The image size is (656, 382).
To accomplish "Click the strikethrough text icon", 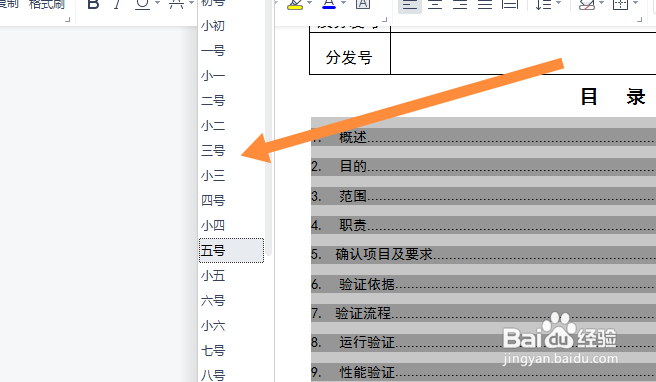I will 176,4.
